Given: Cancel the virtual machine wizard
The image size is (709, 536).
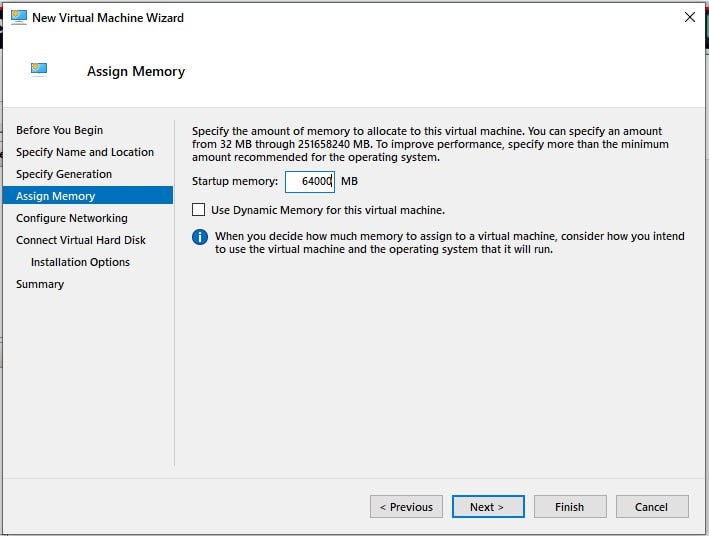Looking at the screenshot, I should click(651, 507).
